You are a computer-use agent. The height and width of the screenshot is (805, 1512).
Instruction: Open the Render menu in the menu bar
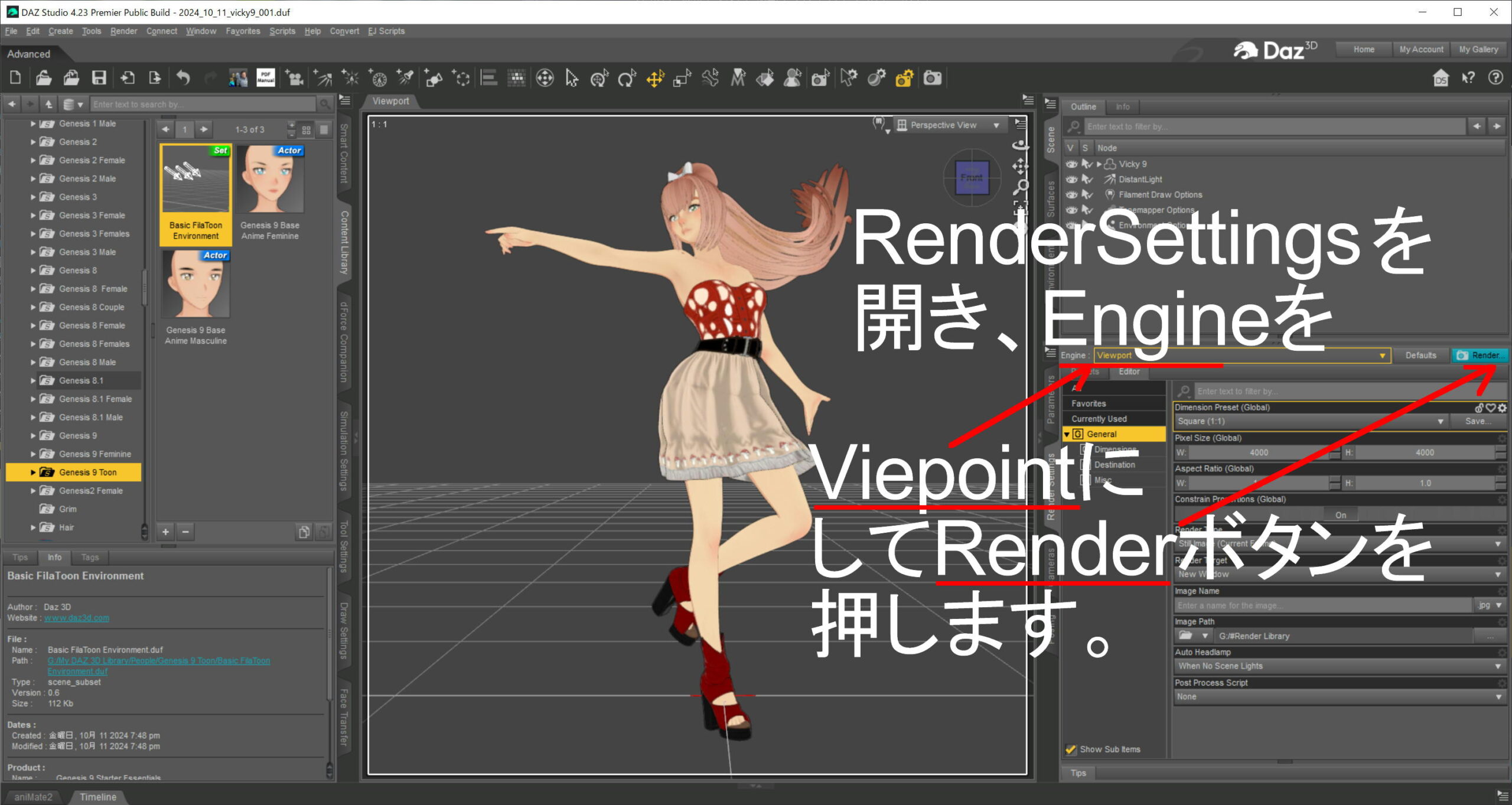[123, 31]
